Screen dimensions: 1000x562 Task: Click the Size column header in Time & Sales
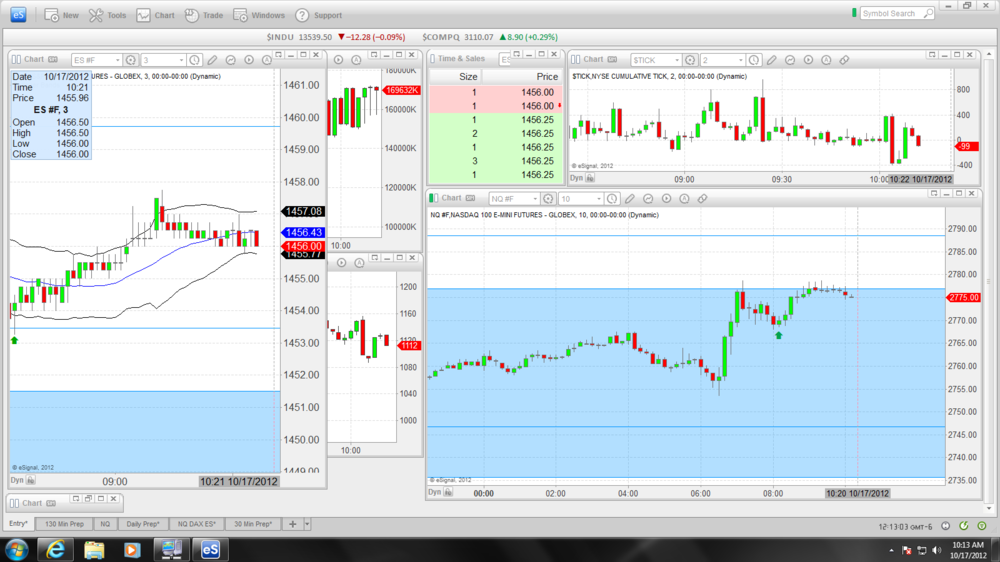[x=468, y=77]
